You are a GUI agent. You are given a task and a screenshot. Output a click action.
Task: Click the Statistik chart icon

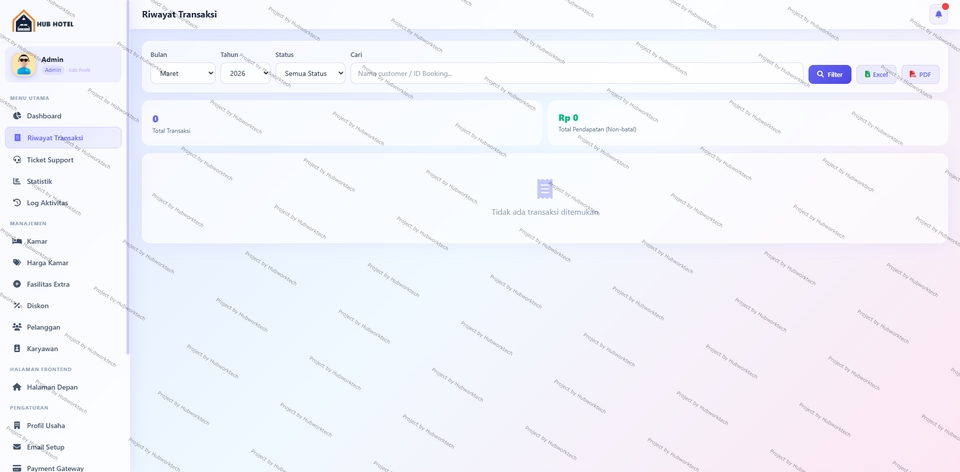pyautogui.click(x=17, y=181)
